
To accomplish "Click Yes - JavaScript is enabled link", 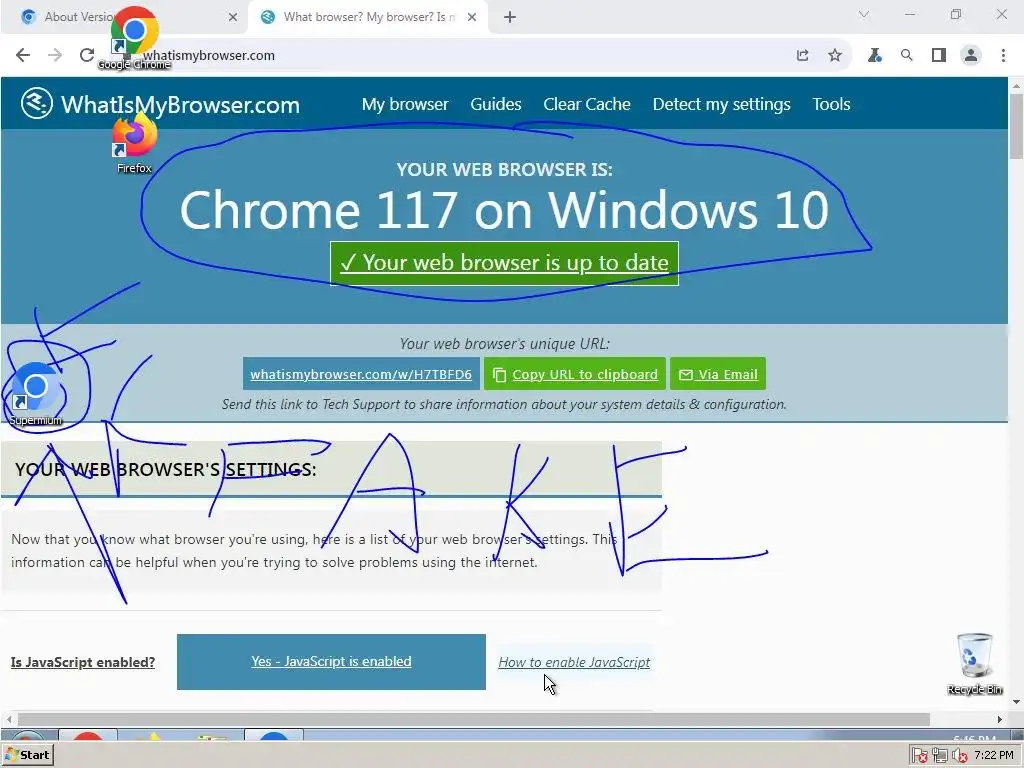I will [331, 662].
